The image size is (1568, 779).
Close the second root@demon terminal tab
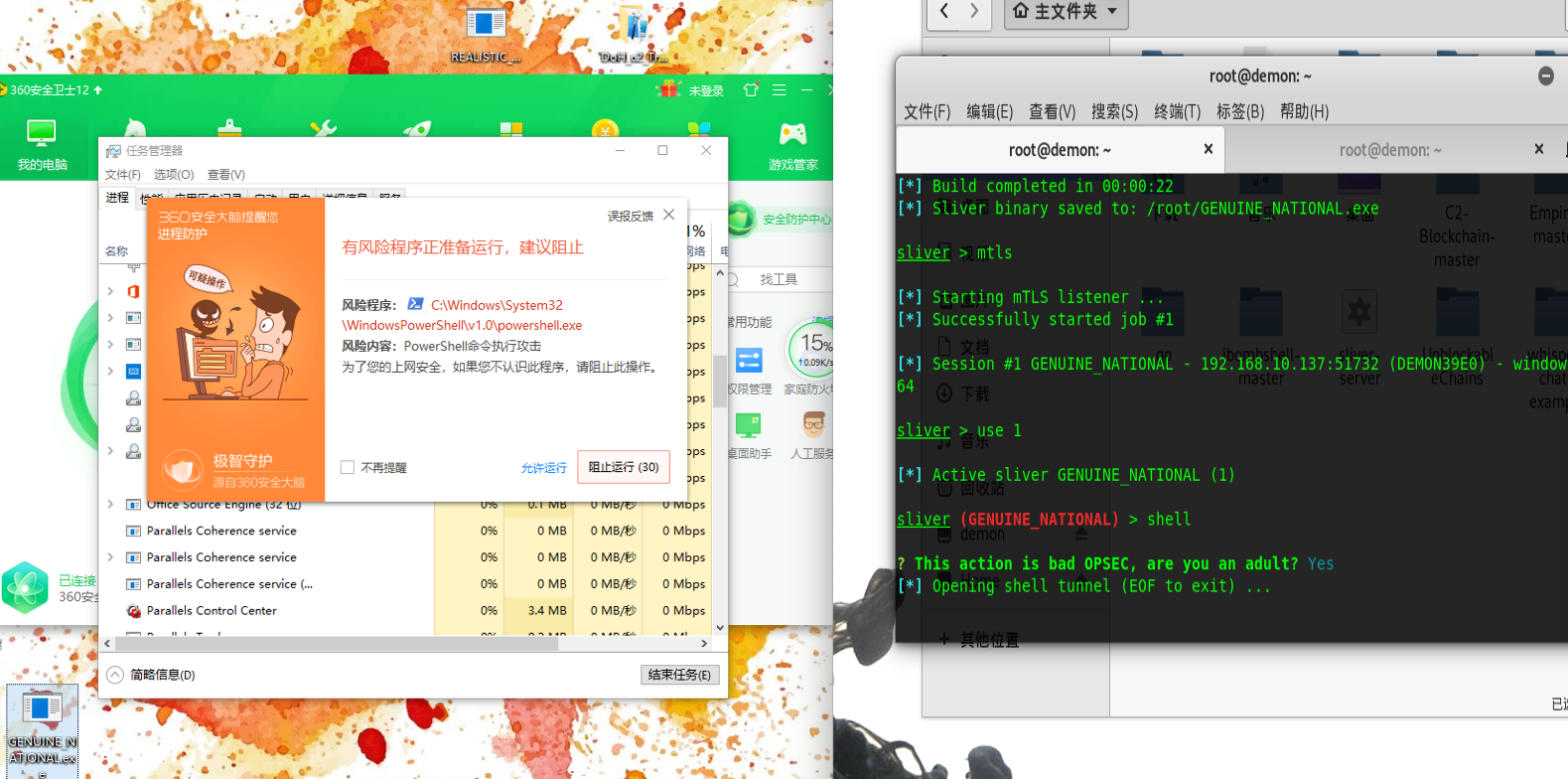tap(1539, 149)
